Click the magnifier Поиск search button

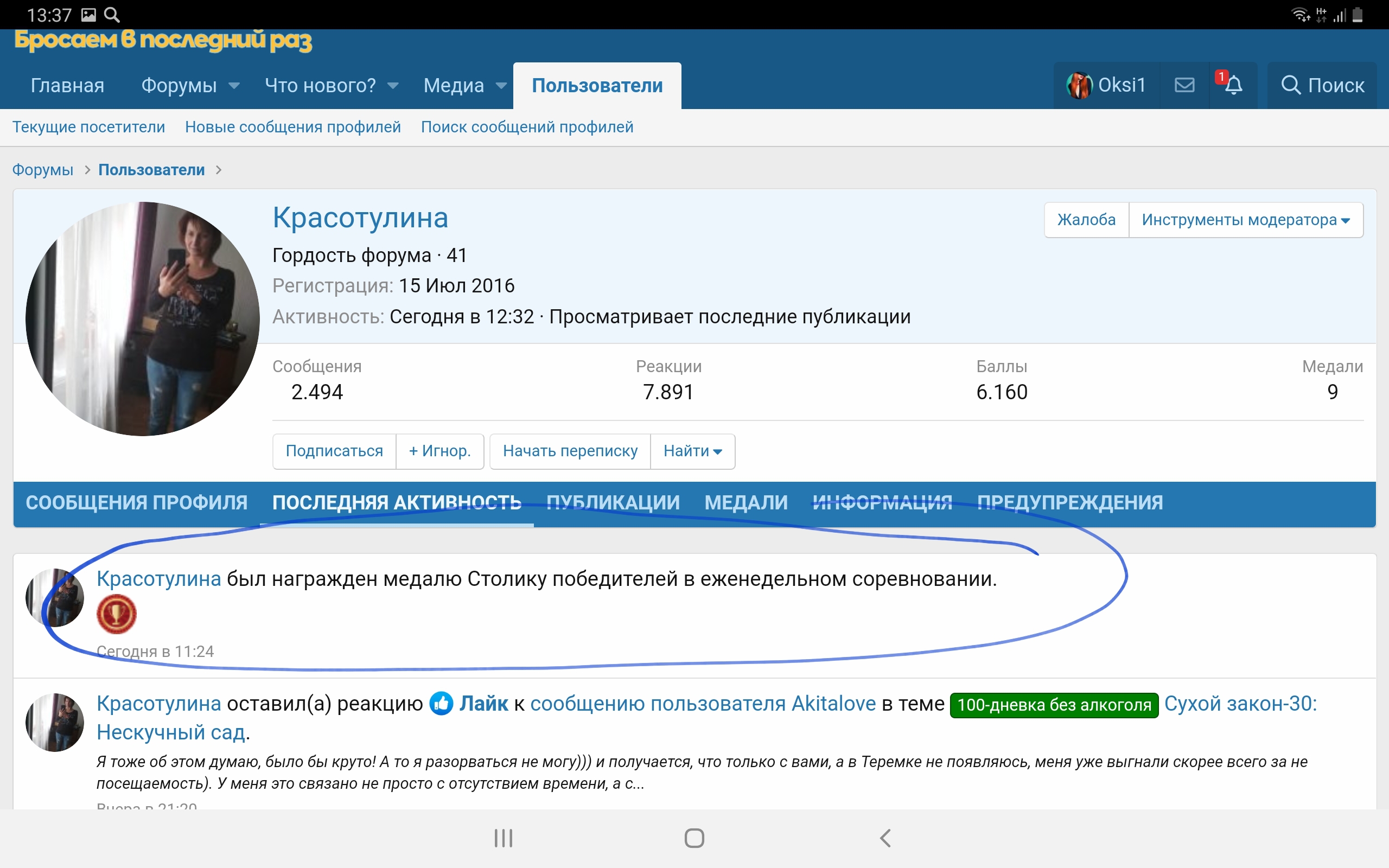click(x=1322, y=86)
